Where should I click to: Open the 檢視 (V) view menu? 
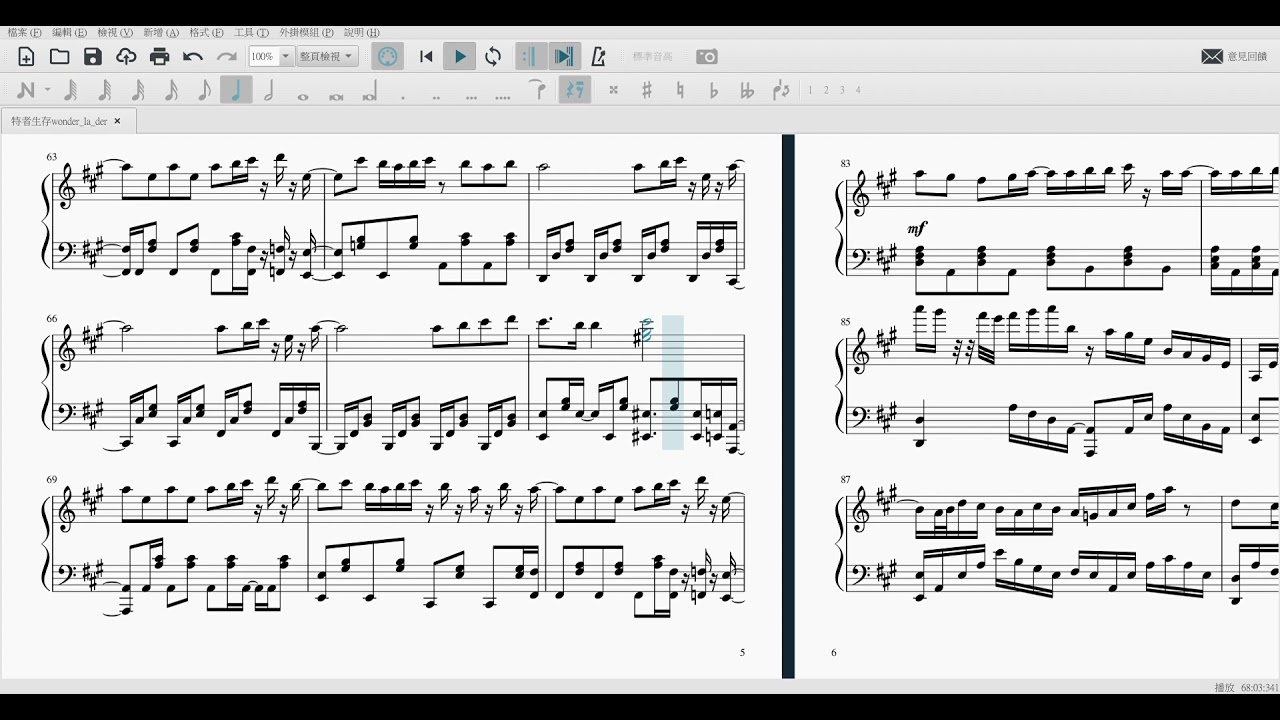coord(115,32)
